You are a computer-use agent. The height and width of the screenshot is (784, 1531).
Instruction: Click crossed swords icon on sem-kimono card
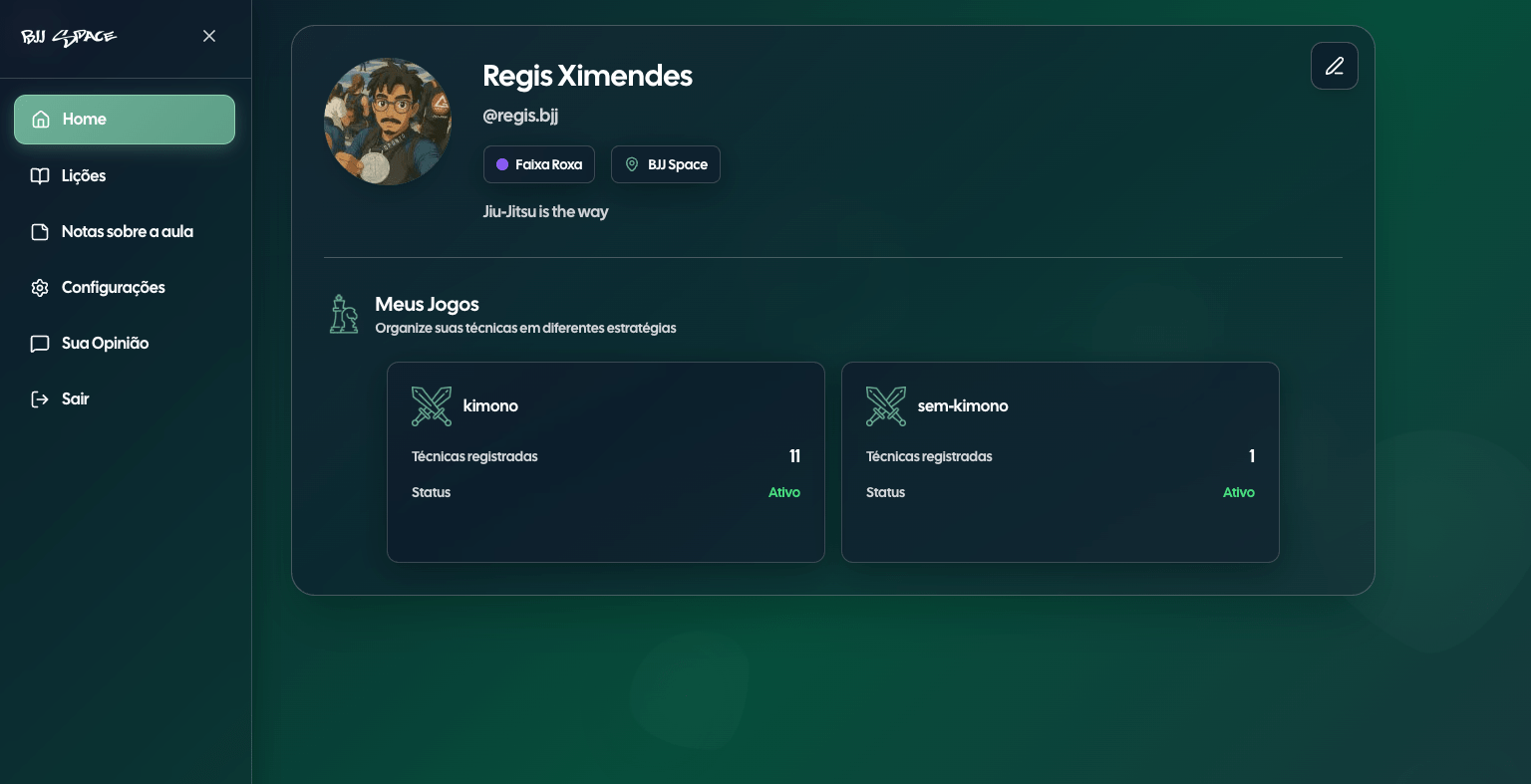(886, 406)
